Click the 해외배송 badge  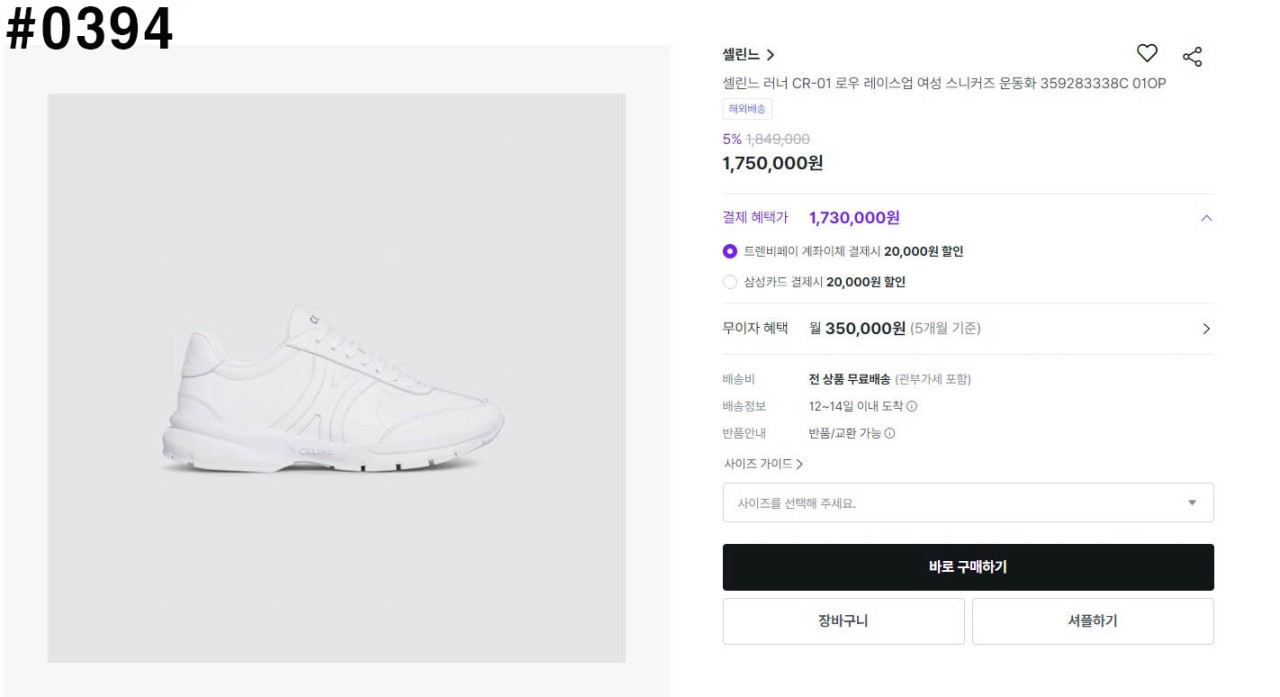pyautogui.click(x=747, y=110)
